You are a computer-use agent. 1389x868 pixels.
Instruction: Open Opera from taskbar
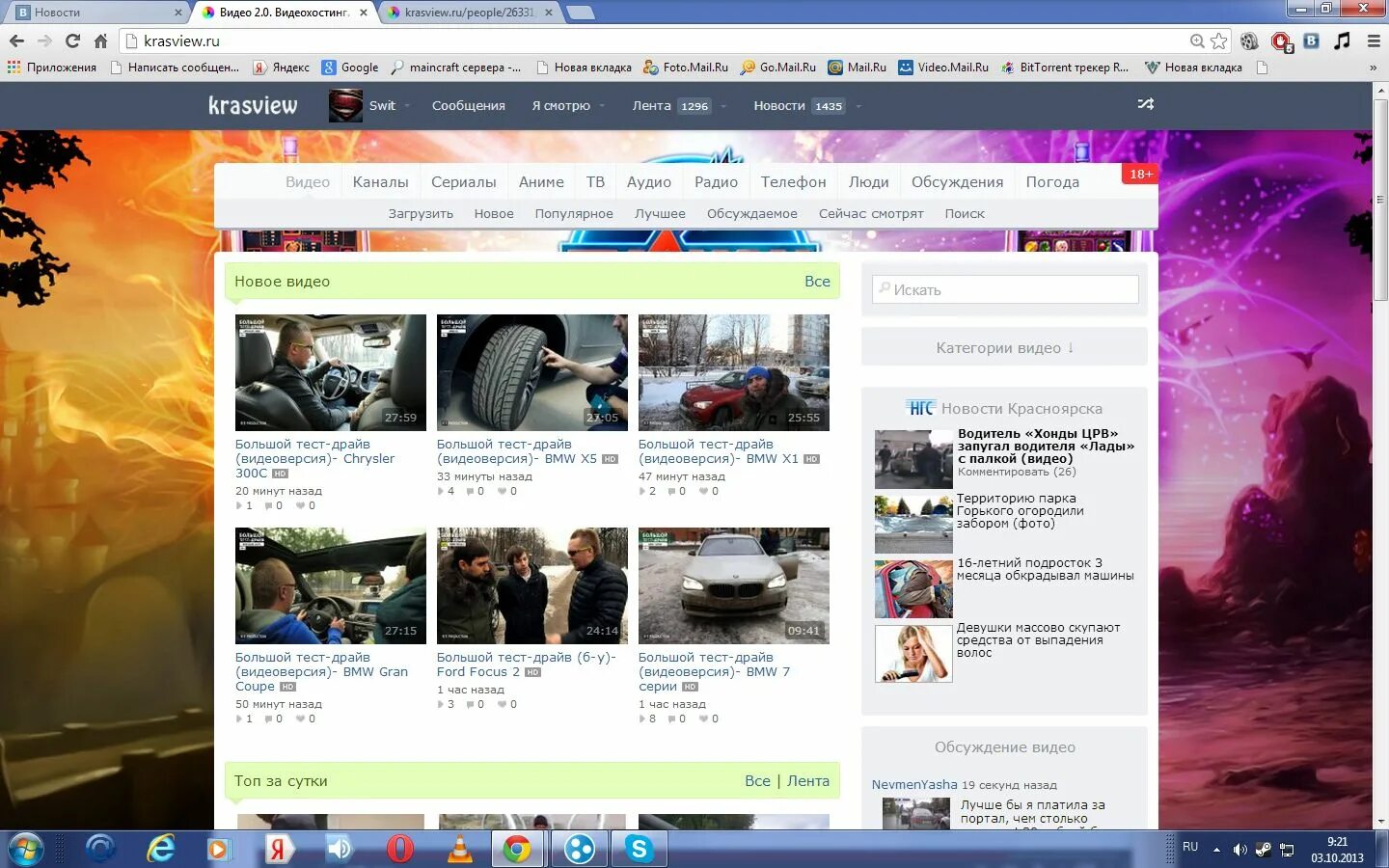[x=398, y=849]
